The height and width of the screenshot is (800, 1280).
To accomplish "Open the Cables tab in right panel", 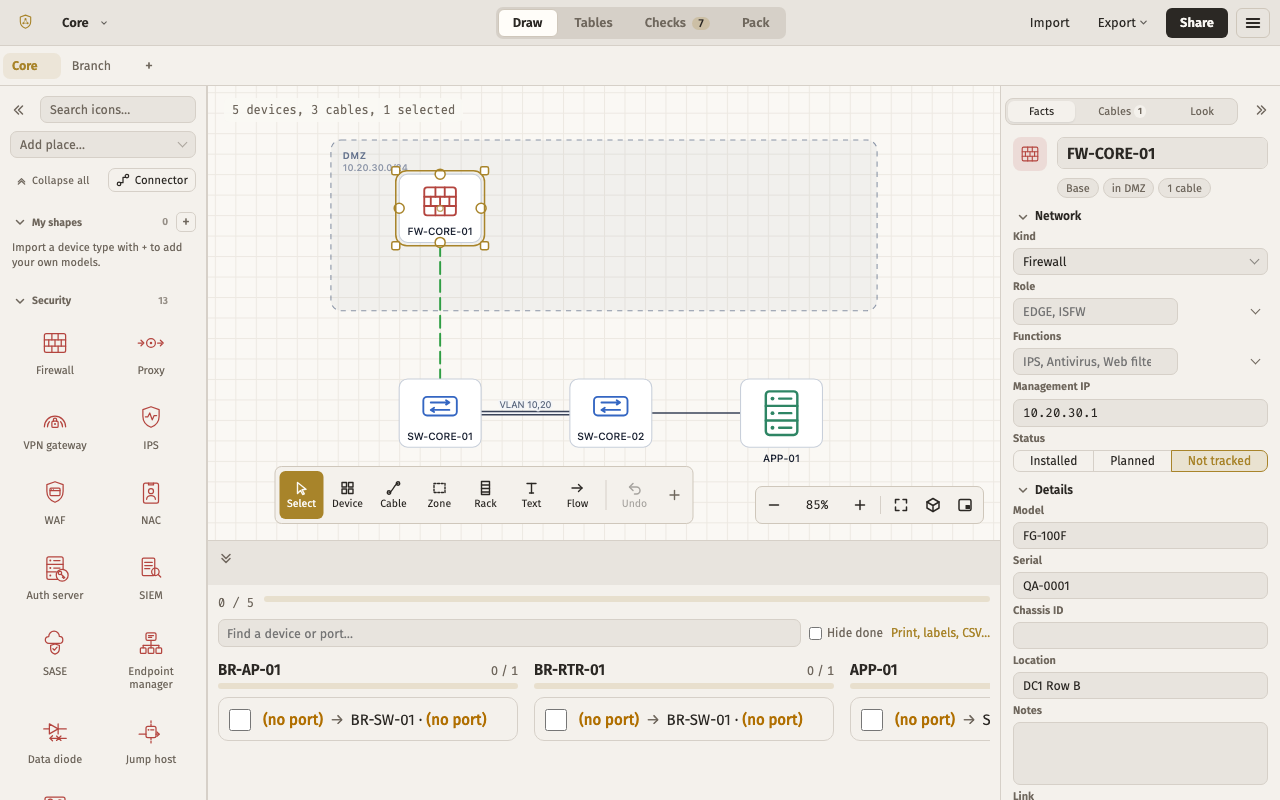I will click(1121, 111).
